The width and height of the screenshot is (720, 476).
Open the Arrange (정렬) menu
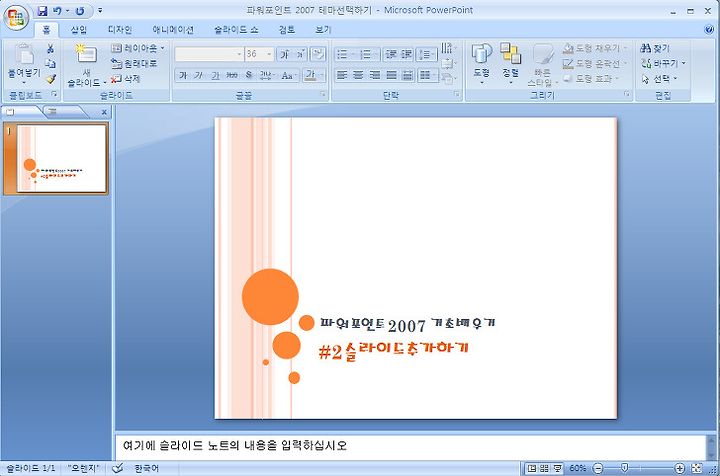[x=510, y=63]
